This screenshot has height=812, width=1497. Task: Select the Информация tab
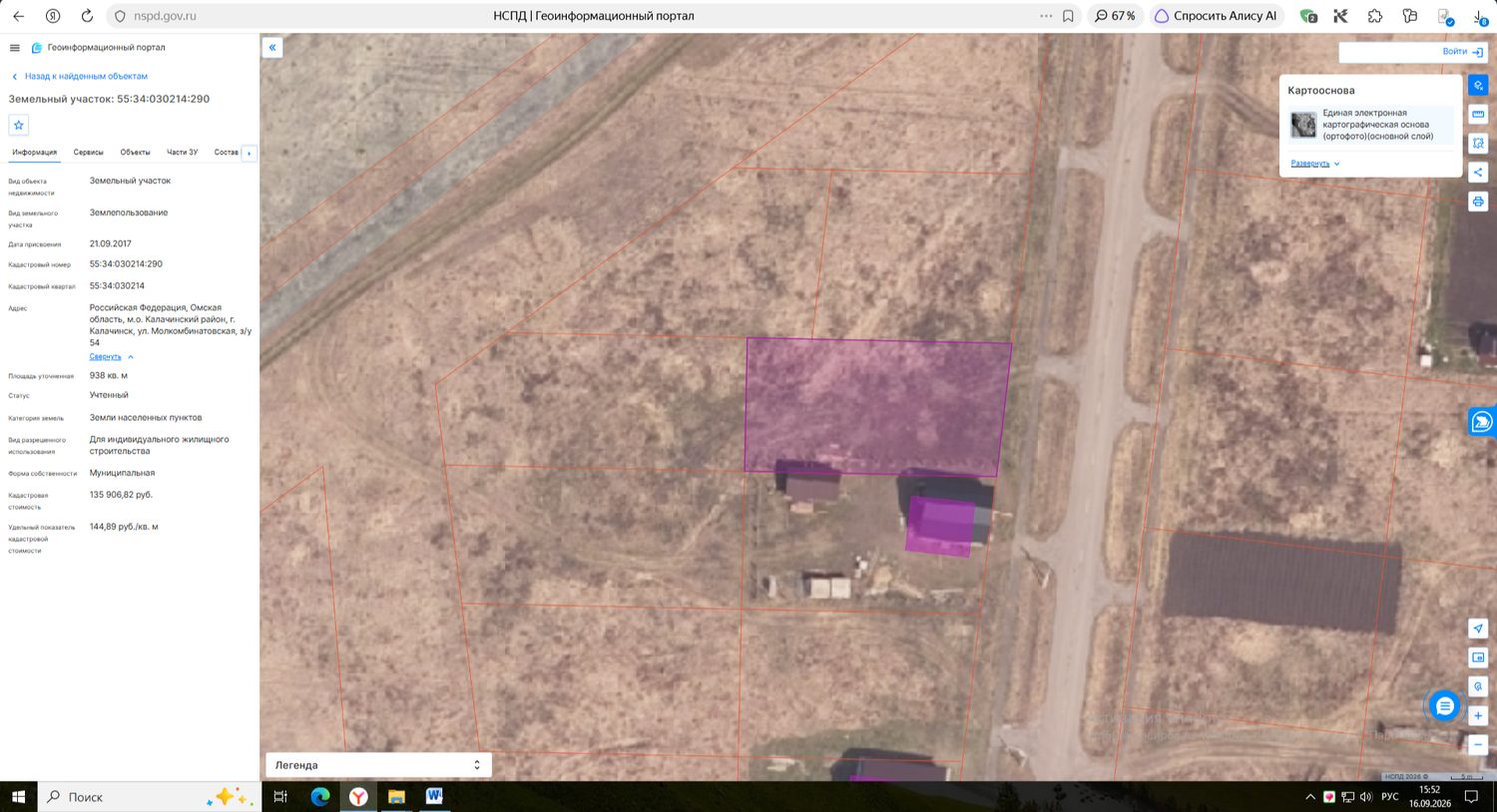tap(34, 153)
